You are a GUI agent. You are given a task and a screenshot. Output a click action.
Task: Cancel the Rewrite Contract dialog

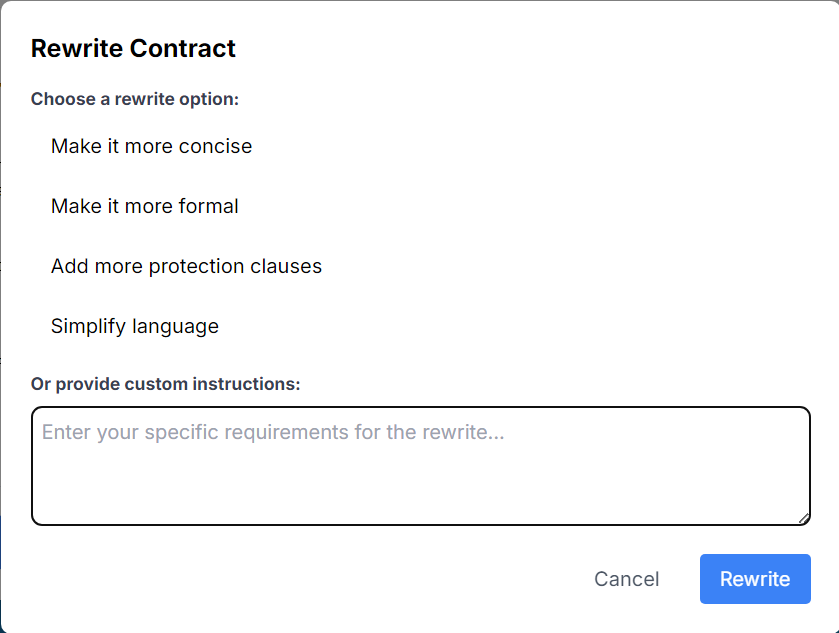tap(626, 579)
